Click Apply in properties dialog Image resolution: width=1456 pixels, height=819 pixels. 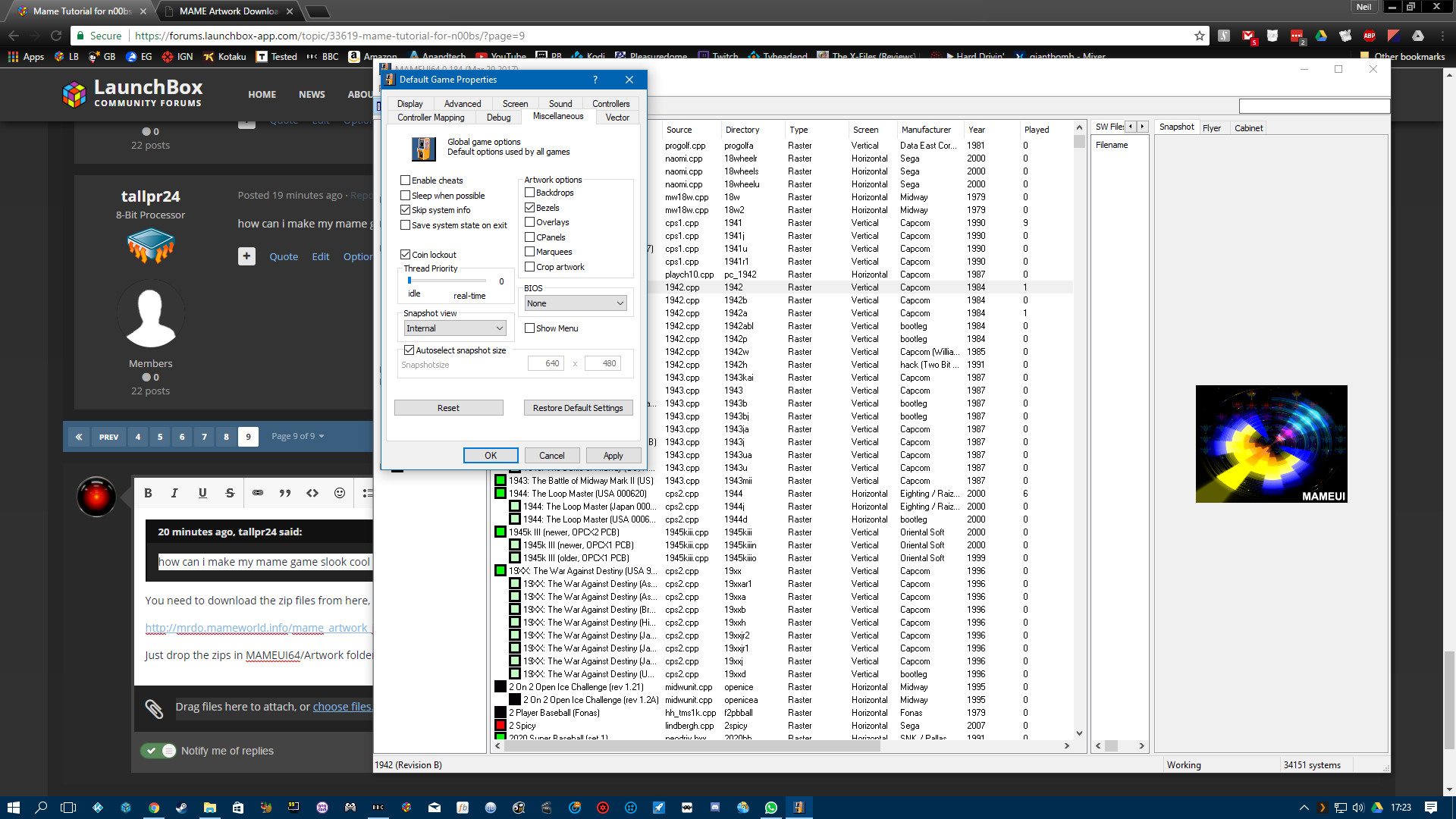[613, 456]
